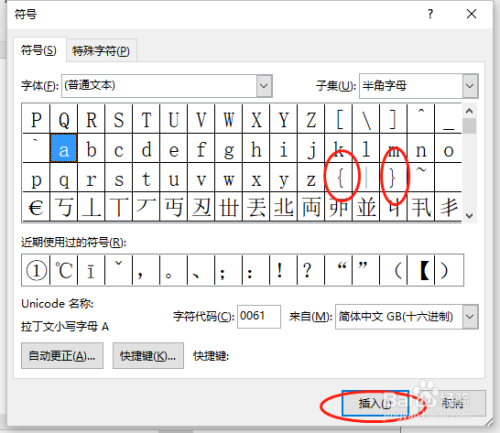Pick recent exclamation mark ! symbol
This screenshot has height=433, width=500.
click(284, 270)
